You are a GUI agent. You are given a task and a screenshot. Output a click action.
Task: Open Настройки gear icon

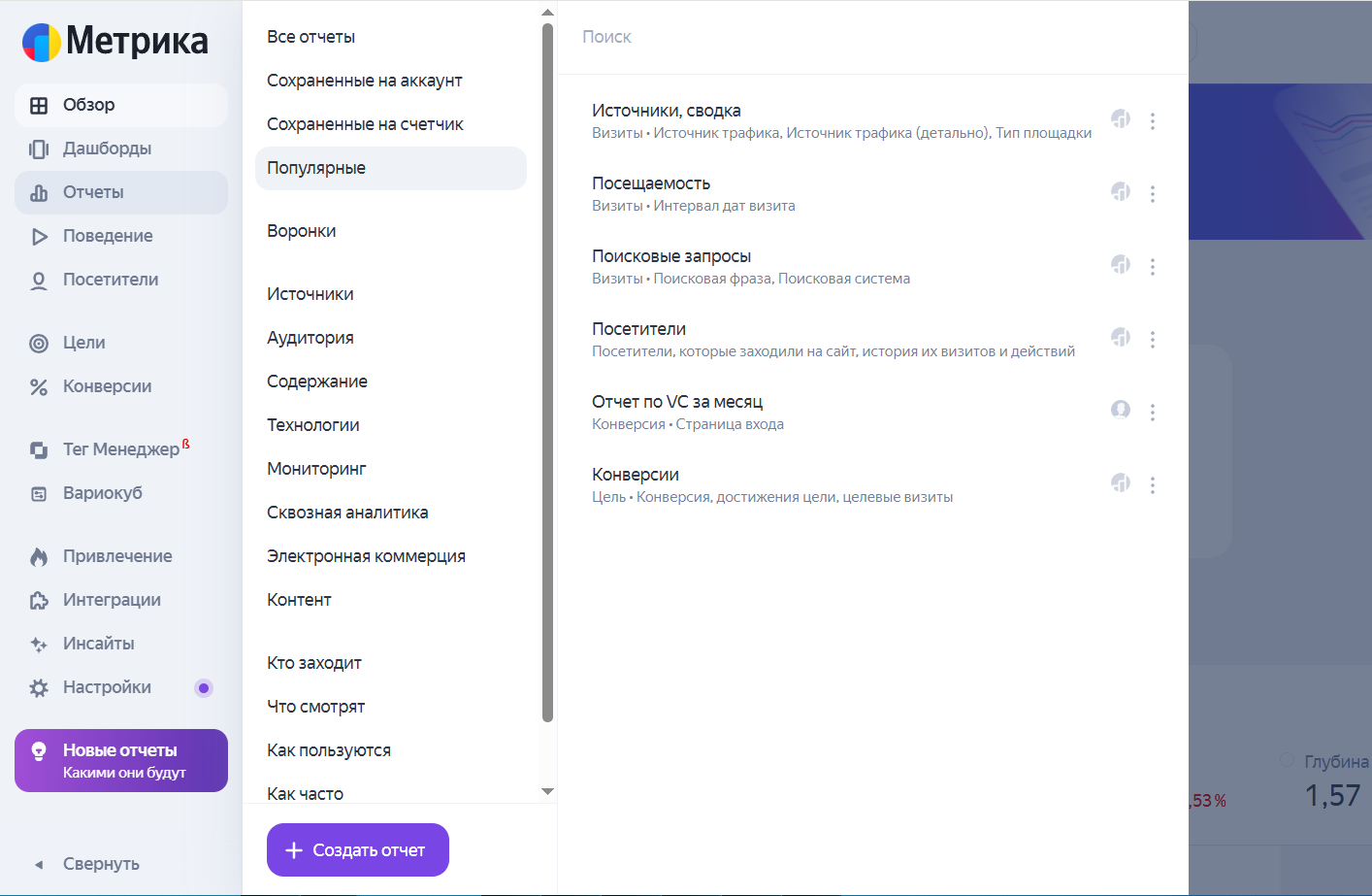click(x=39, y=687)
